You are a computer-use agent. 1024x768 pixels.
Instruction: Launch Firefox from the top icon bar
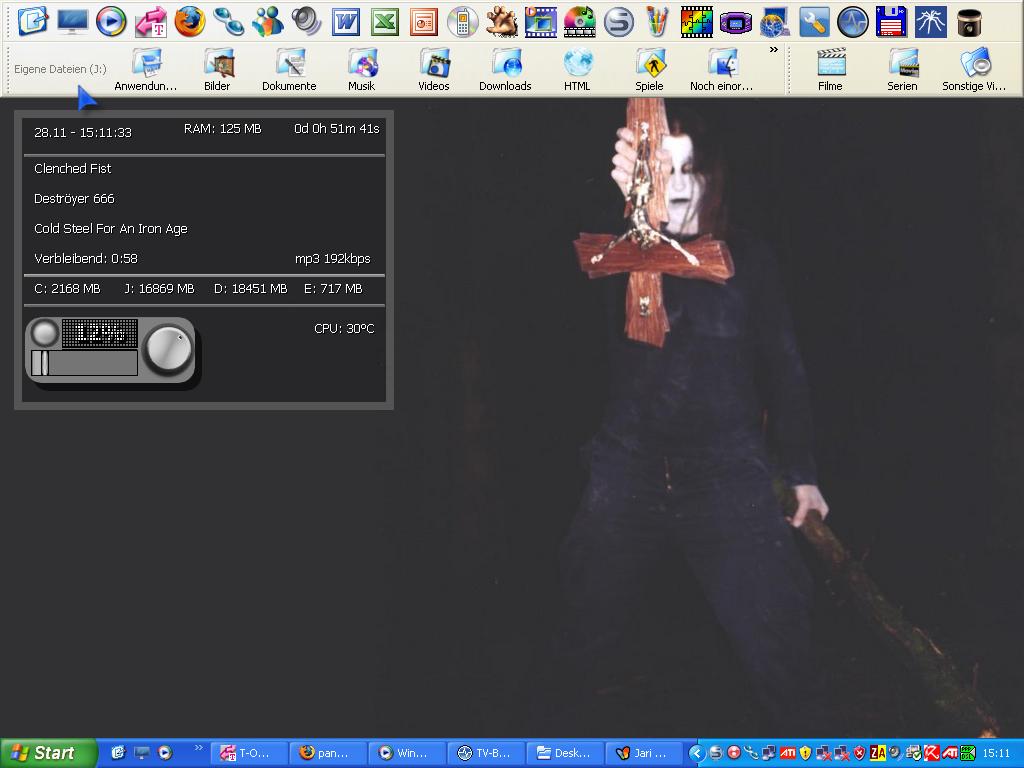click(x=190, y=21)
